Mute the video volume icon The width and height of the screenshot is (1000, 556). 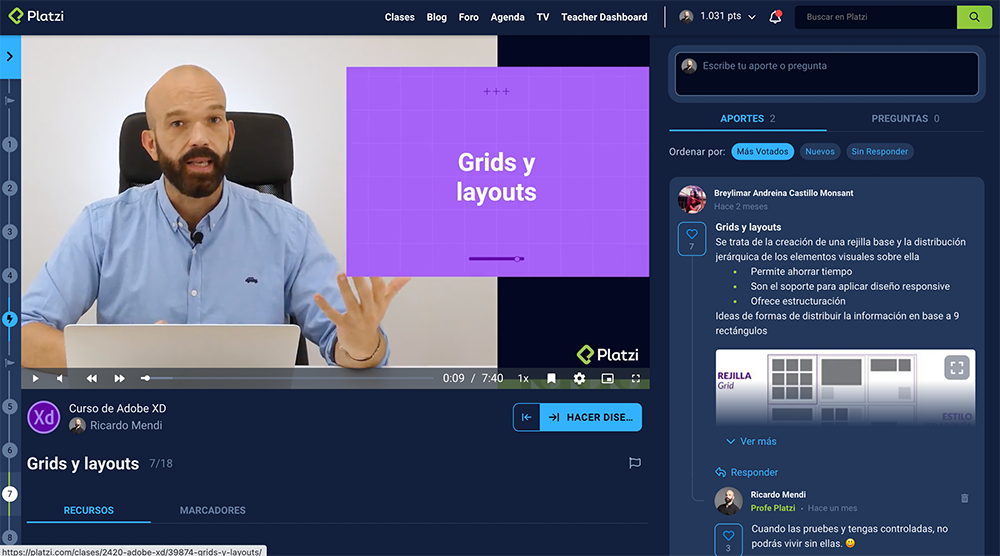pyautogui.click(x=60, y=378)
